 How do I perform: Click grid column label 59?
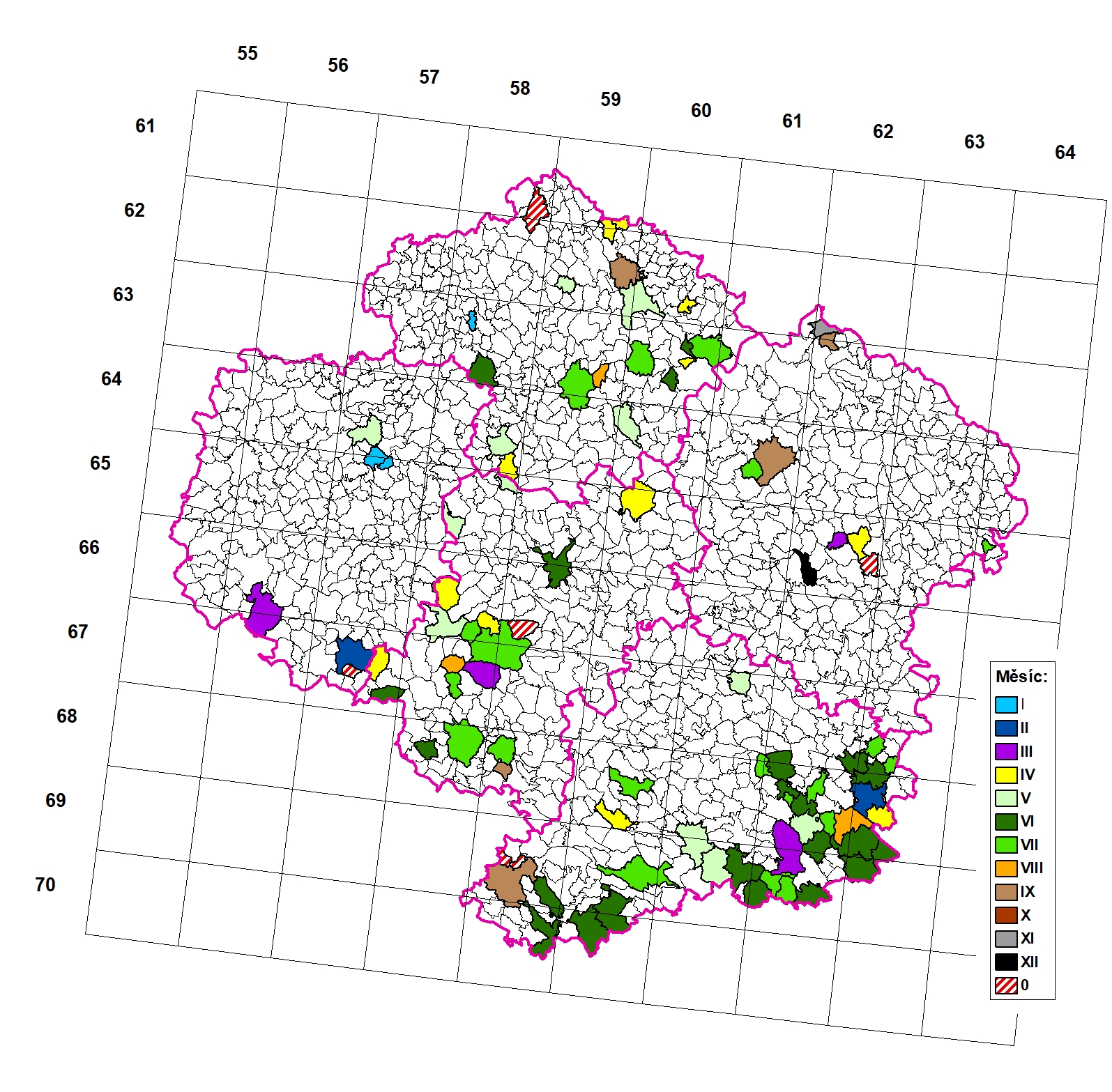coord(611,100)
